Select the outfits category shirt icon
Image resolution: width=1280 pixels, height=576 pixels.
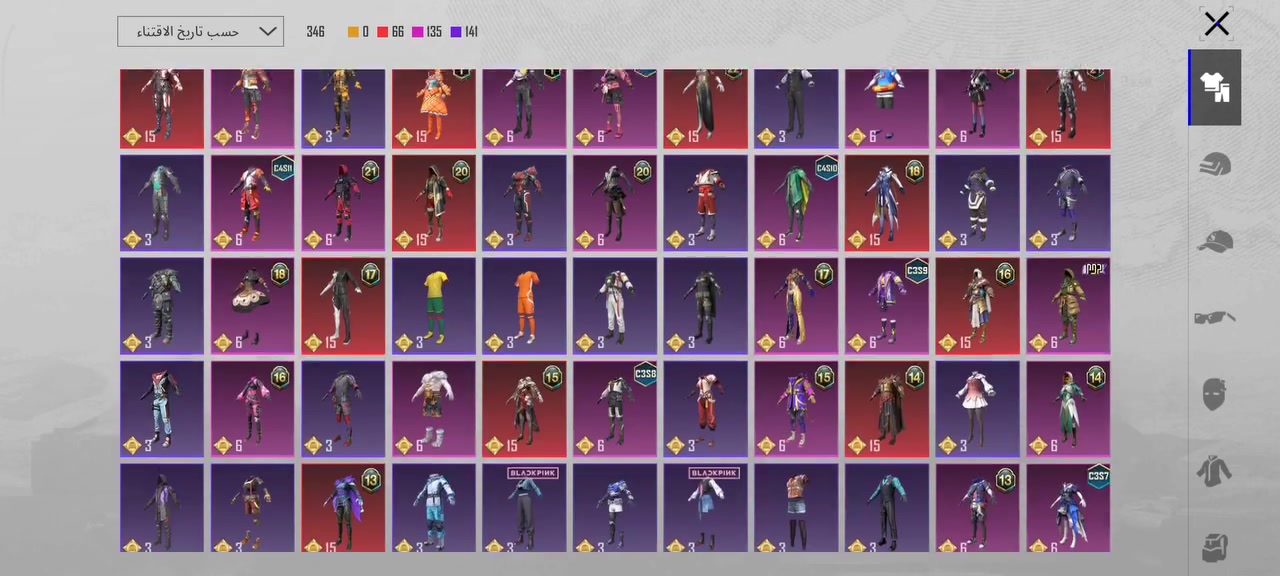point(1216,87)
